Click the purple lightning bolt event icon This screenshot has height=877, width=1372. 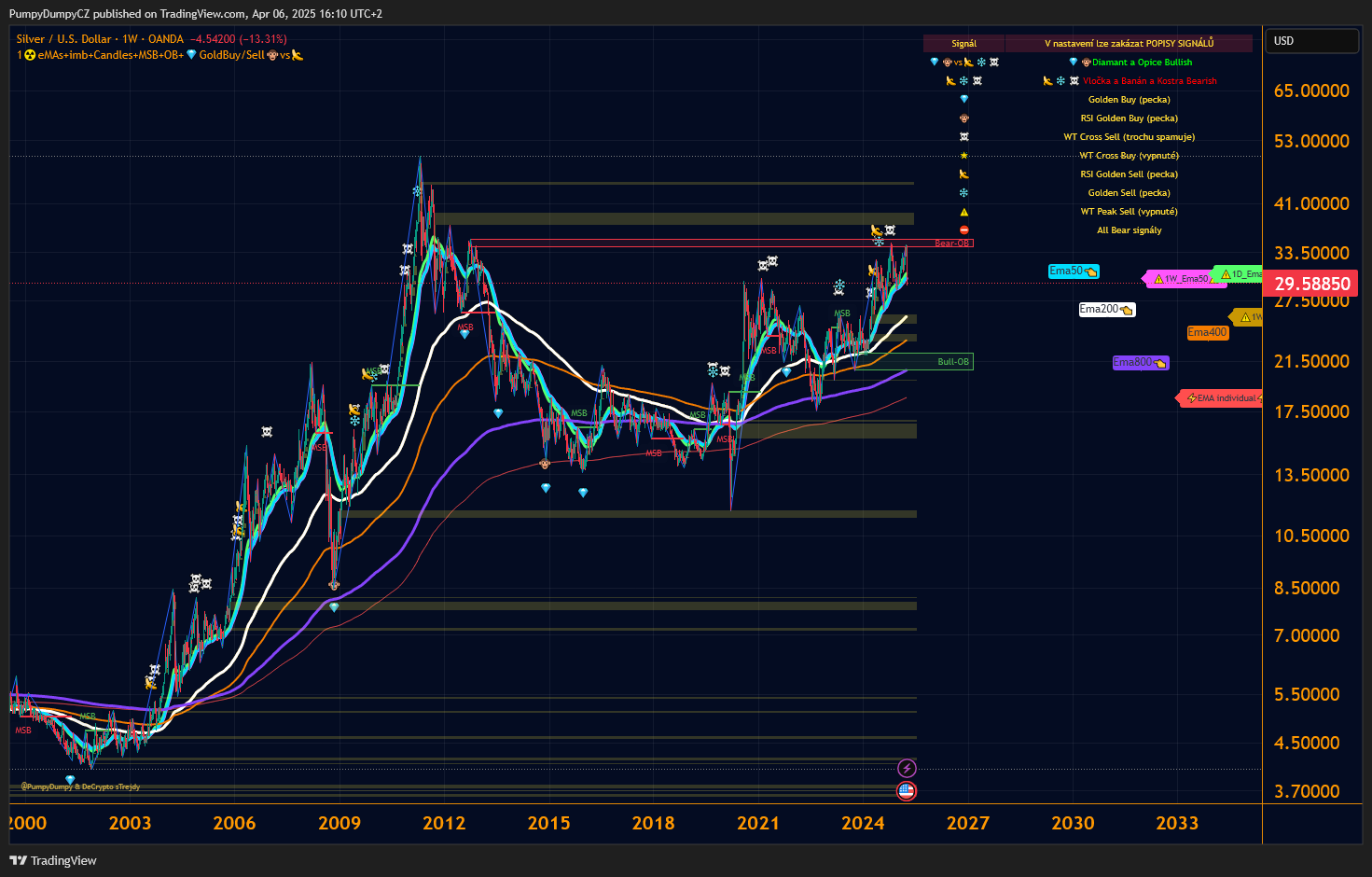click(x=907, y=769)
